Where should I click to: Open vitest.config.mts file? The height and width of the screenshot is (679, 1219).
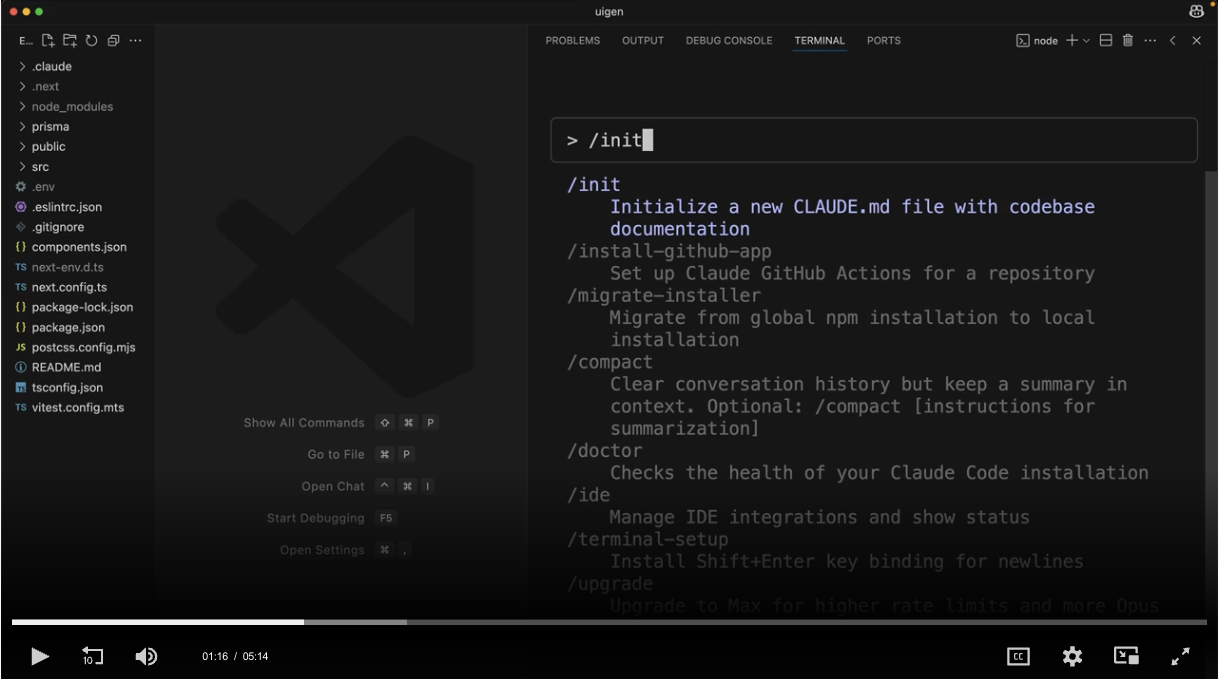coord(77,407)
